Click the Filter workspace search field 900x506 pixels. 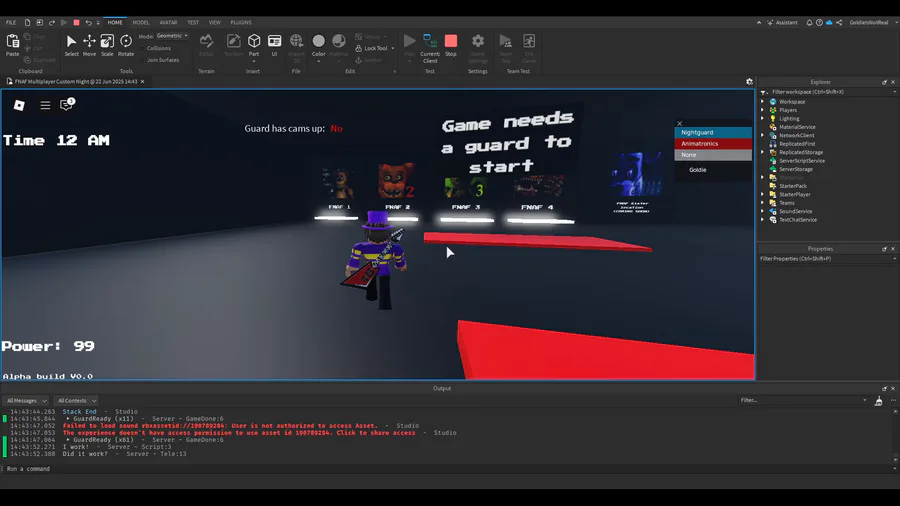coord(828,92)
